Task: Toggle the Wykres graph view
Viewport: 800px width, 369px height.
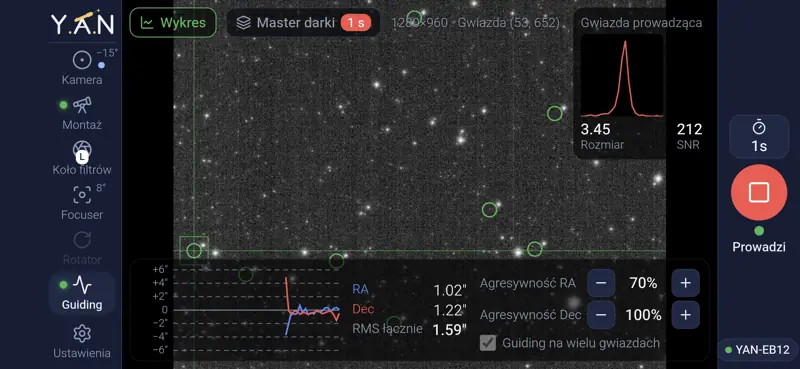Action: [173, 23]
